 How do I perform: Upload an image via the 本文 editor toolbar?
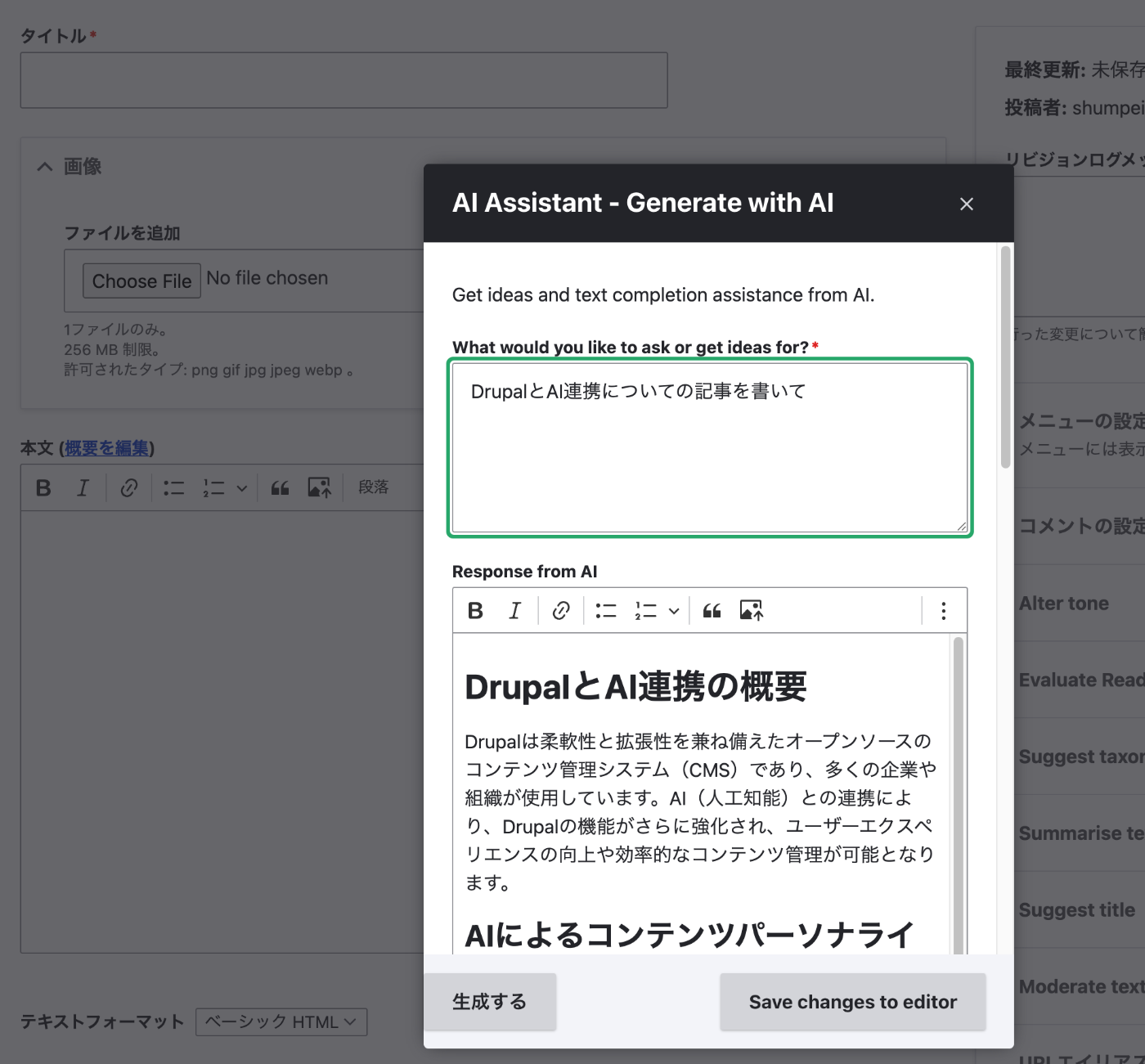click(x=319, y=487)
